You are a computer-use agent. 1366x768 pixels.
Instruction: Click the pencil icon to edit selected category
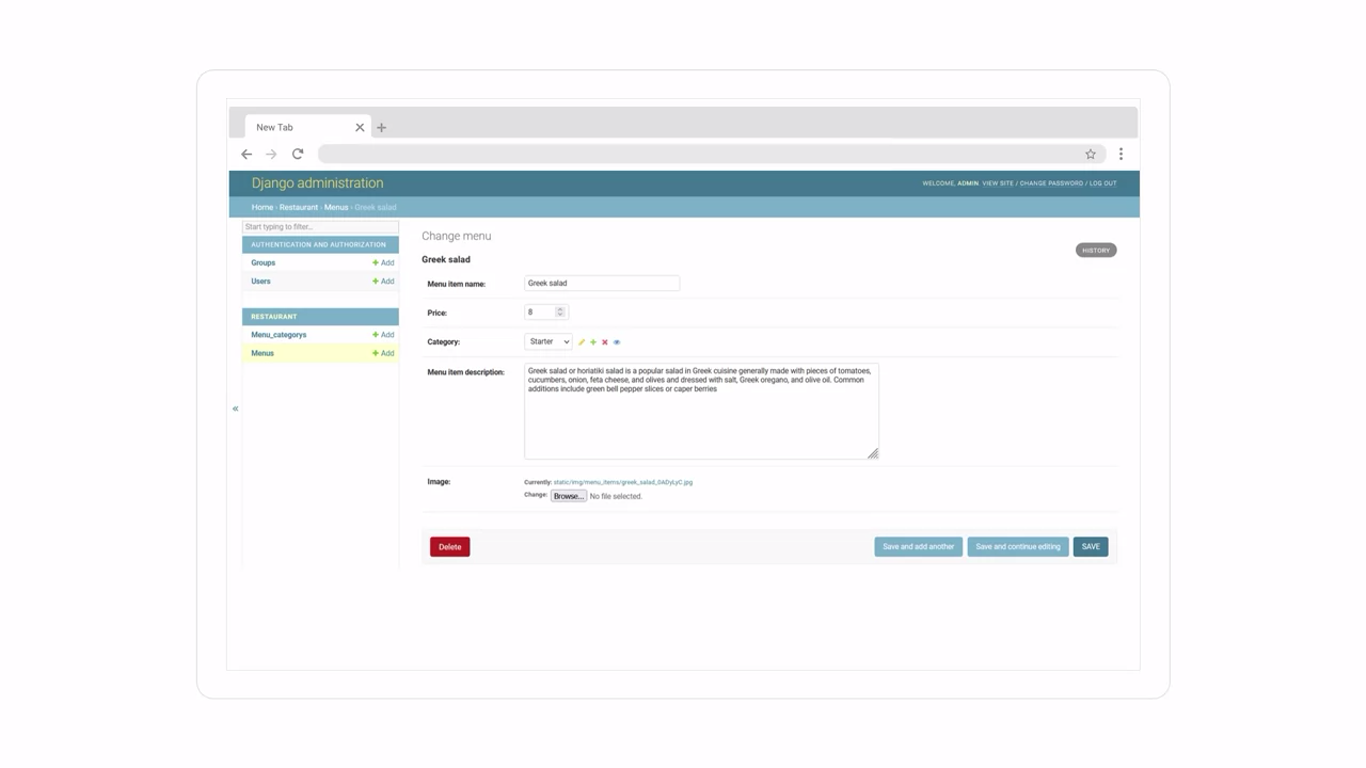click(x=581, y=342)
